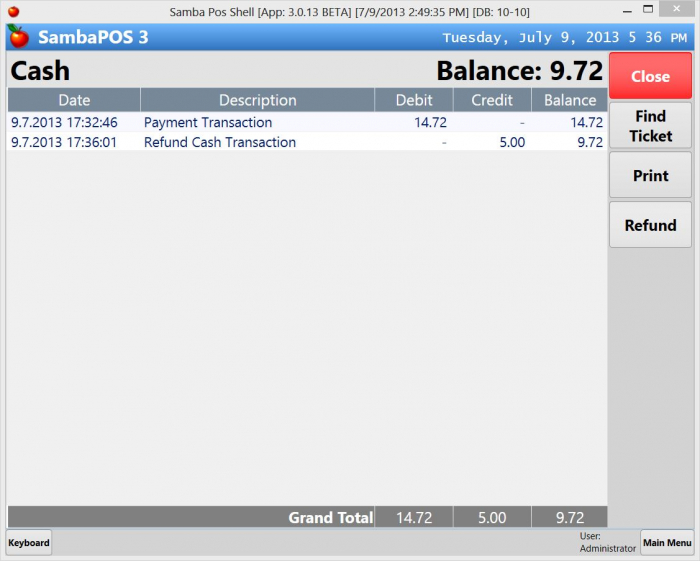Click the Description column header
The height and width of the screenshot is (561, 700).
[x=257, y=100]
